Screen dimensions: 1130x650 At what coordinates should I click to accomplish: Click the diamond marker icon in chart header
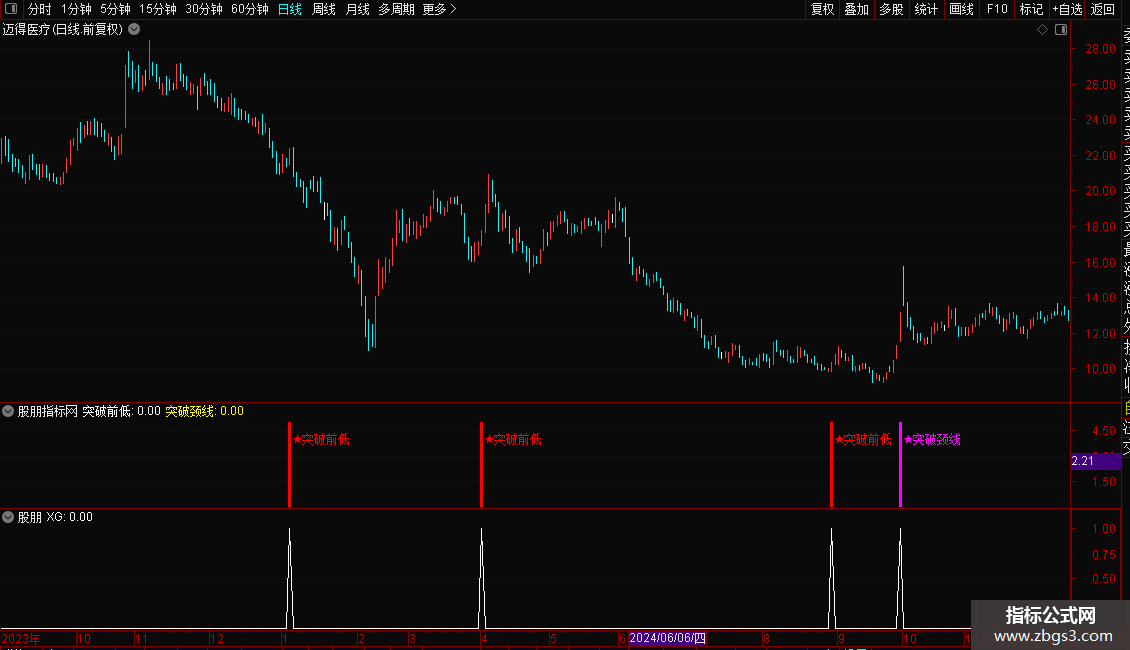point(1042,30)
